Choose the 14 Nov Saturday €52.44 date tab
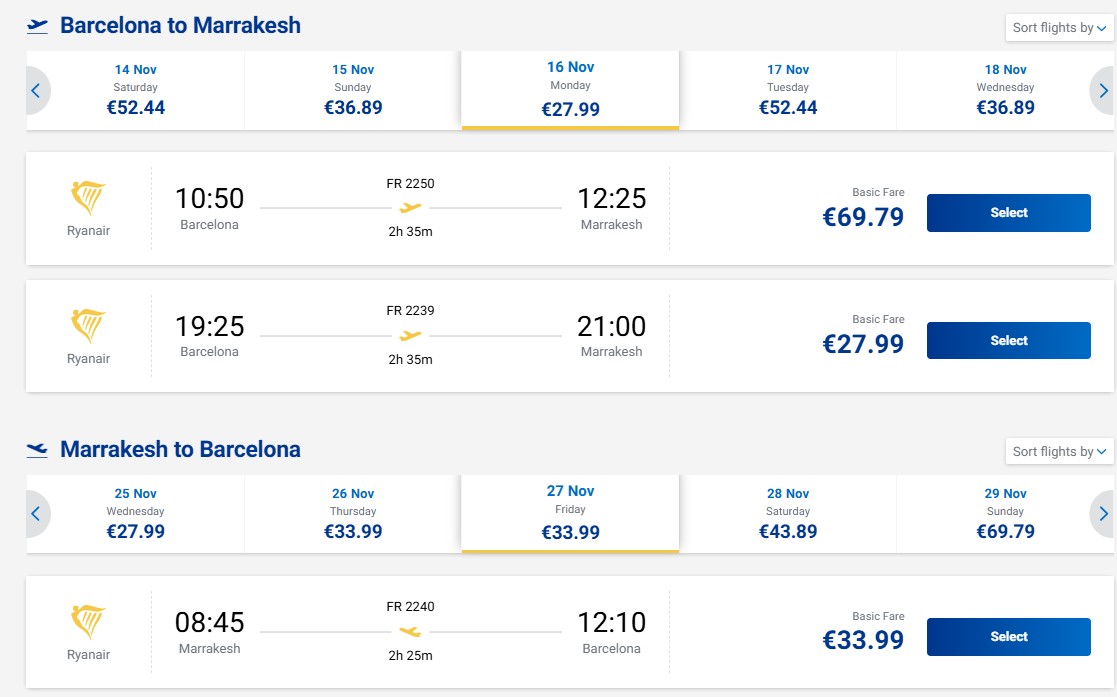This screenshot has height=697, width=1117. 135,91
